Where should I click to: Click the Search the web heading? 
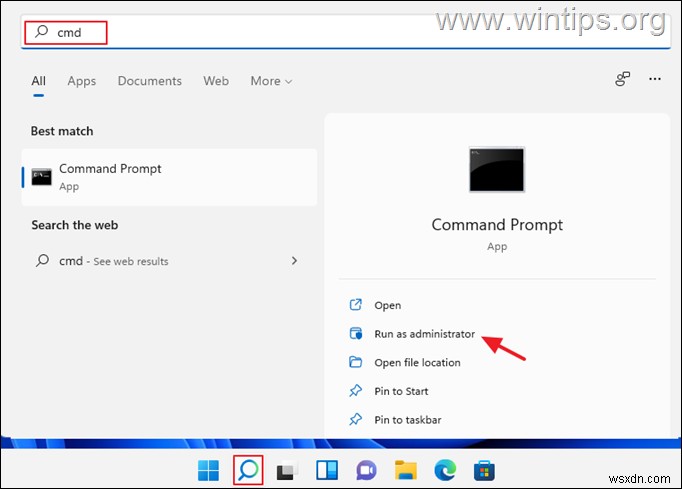(x=74, y=225)
